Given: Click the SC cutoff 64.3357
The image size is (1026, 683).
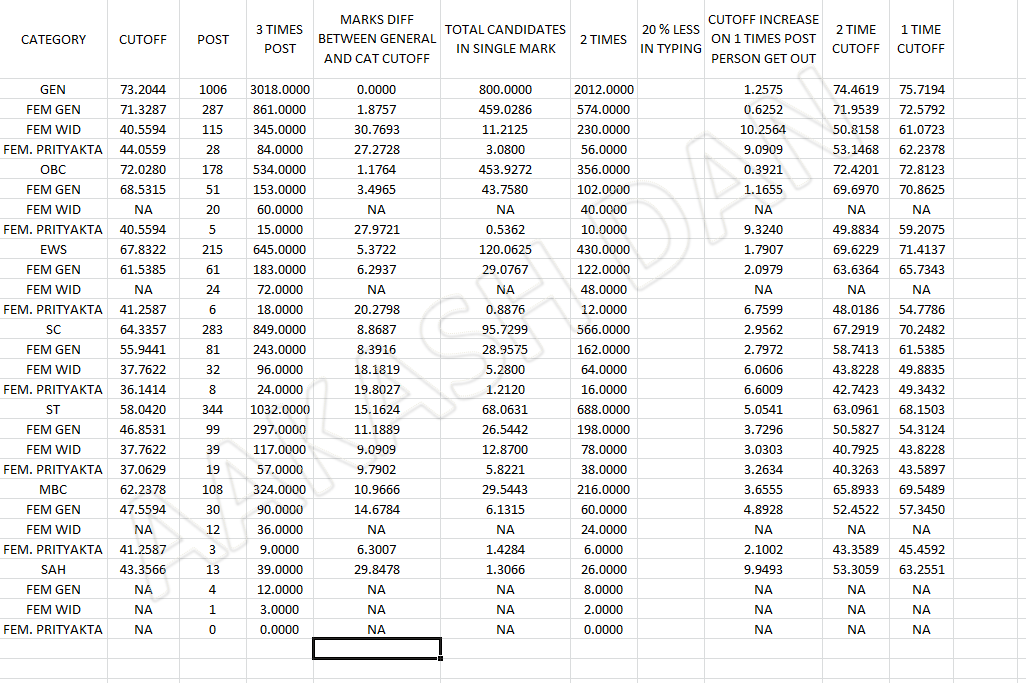Looking at the screenshot, I should point(143,330).
